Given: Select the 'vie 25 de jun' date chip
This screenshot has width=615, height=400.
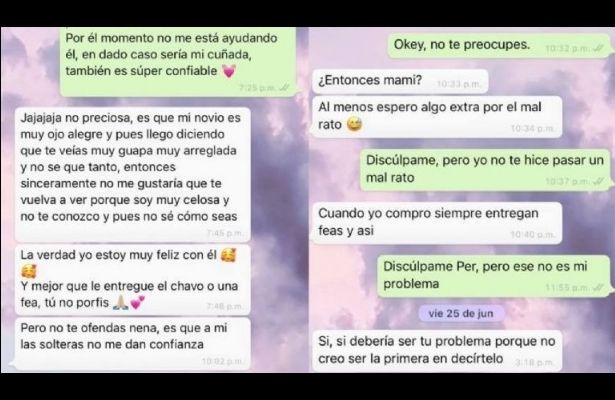Looking at the screenshot, I should tap(461, 314).
